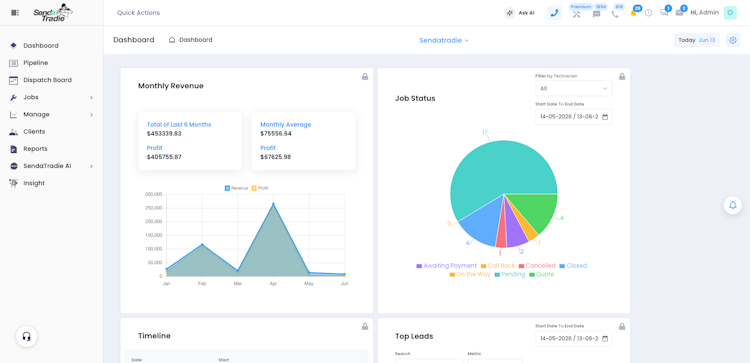Toggle the Job Status widget lock
Viewport: 750px width, 363px height.
[622, 77]
